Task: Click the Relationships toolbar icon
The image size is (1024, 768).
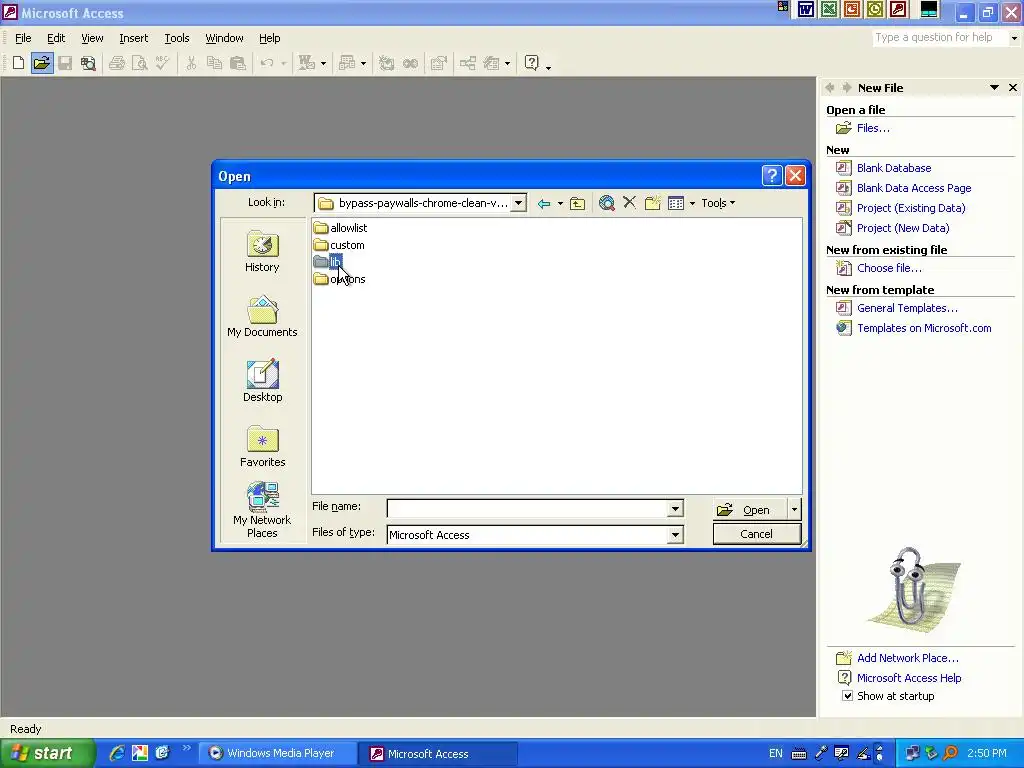Action: pyautogui.click(x=468, y=63)
